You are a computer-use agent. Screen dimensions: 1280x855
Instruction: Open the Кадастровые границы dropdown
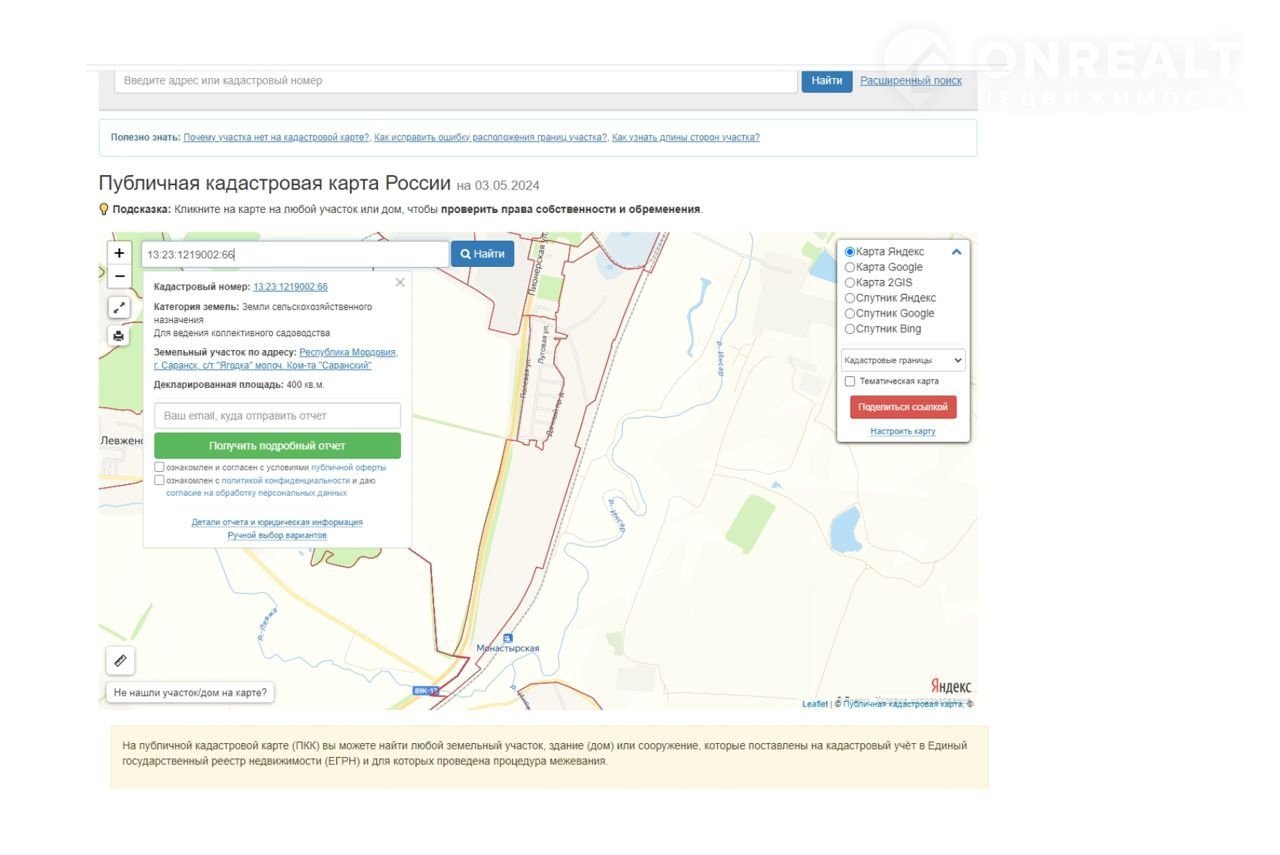pos(902,360)
